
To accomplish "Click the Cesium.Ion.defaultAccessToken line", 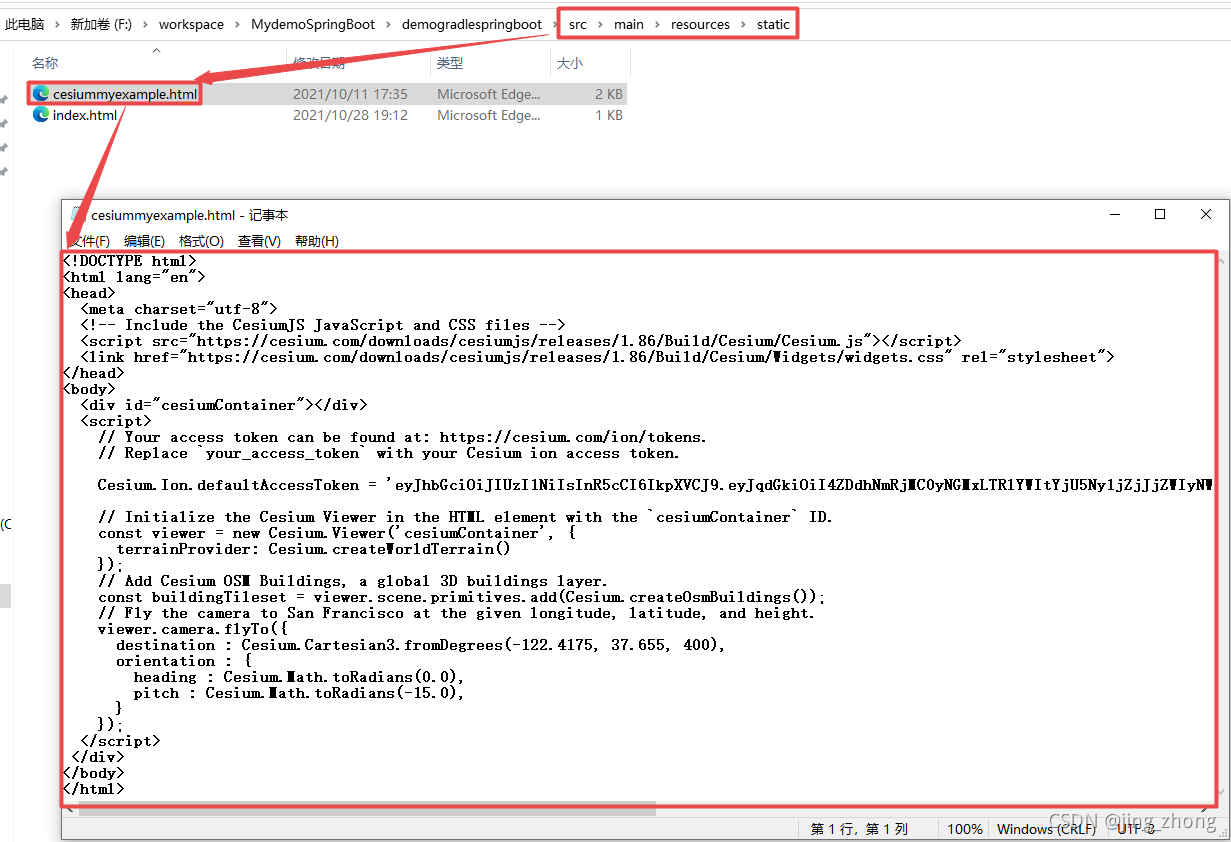I will (655, 485).
